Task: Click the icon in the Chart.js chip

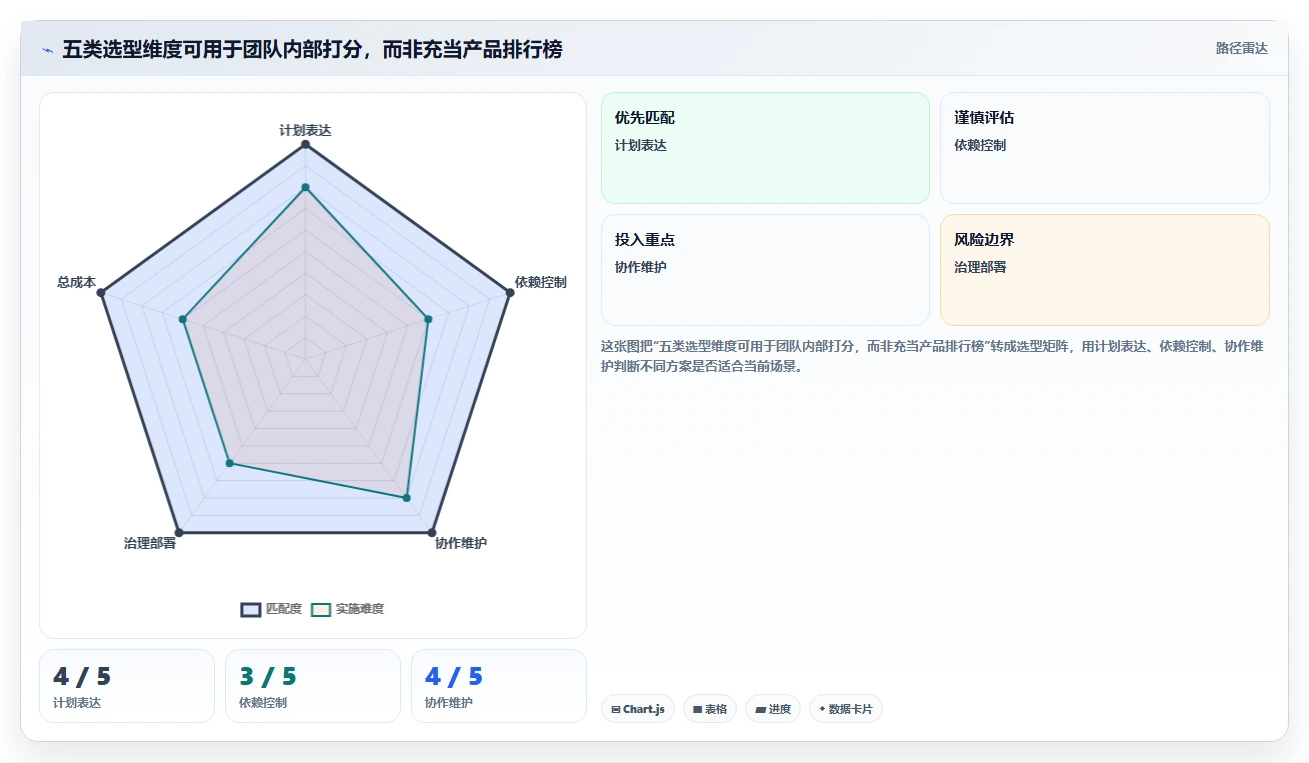Action: click(x=615, y=709)
